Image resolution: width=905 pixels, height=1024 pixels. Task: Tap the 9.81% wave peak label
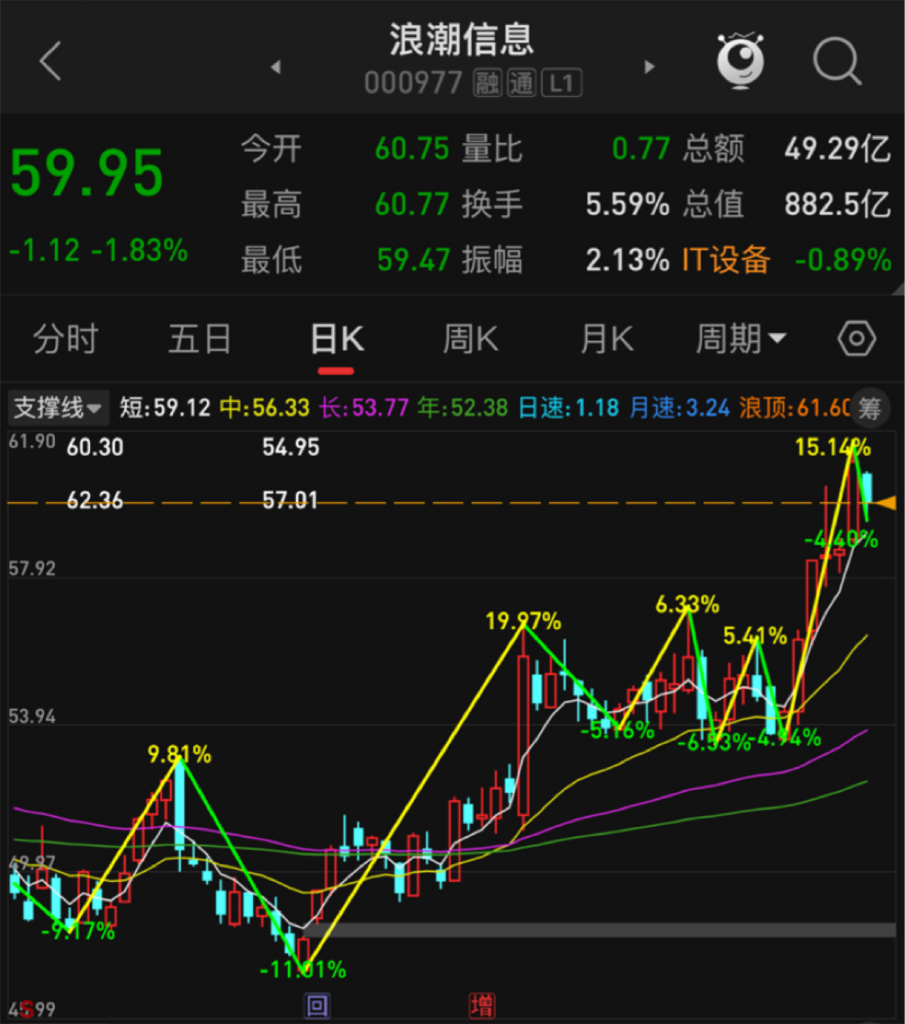(180, 755)
